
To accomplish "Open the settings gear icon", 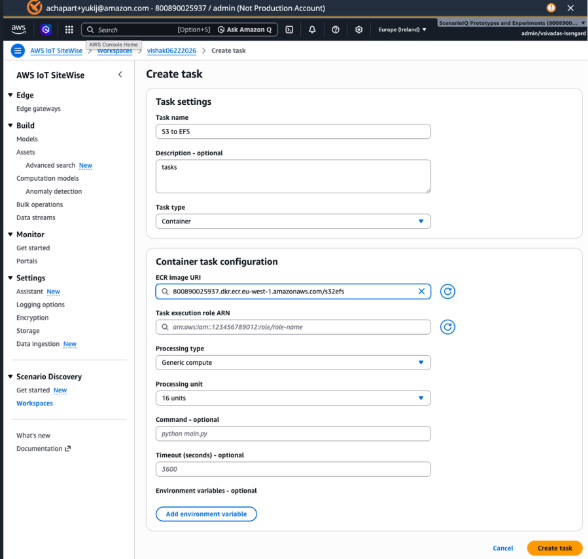I will [358, 30].
